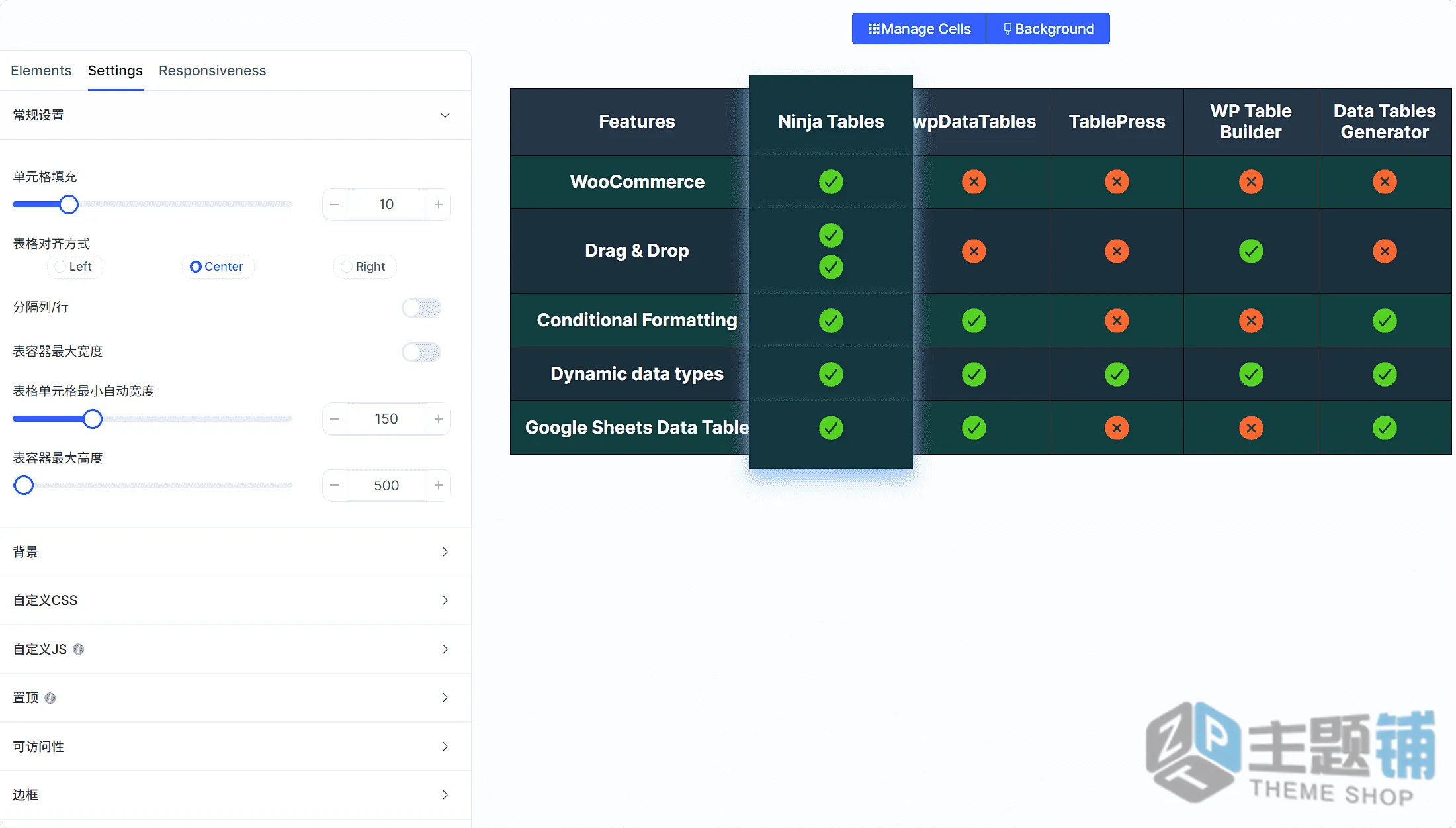
Task: Click TablePress Conditional Formatting cross icon
Action: 1117,320
